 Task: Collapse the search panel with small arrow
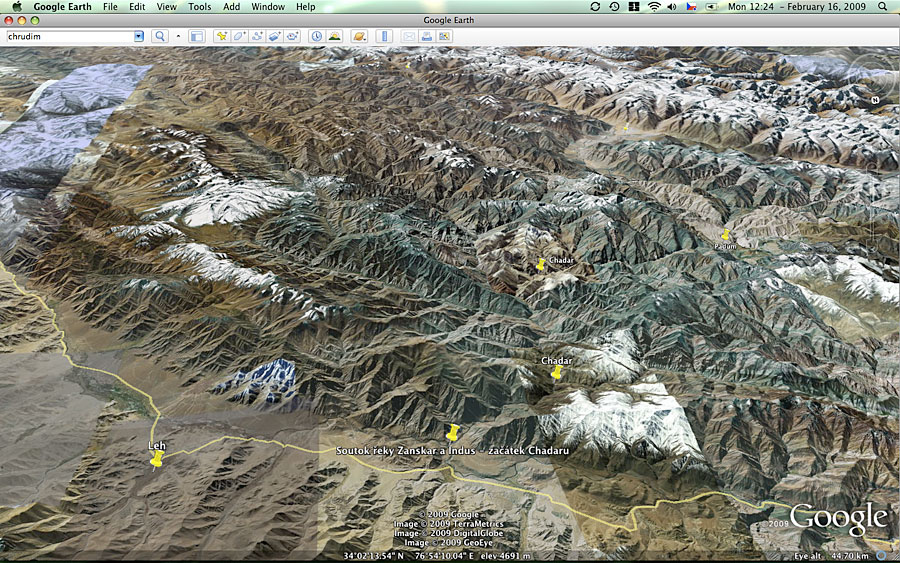click(179, 37)
